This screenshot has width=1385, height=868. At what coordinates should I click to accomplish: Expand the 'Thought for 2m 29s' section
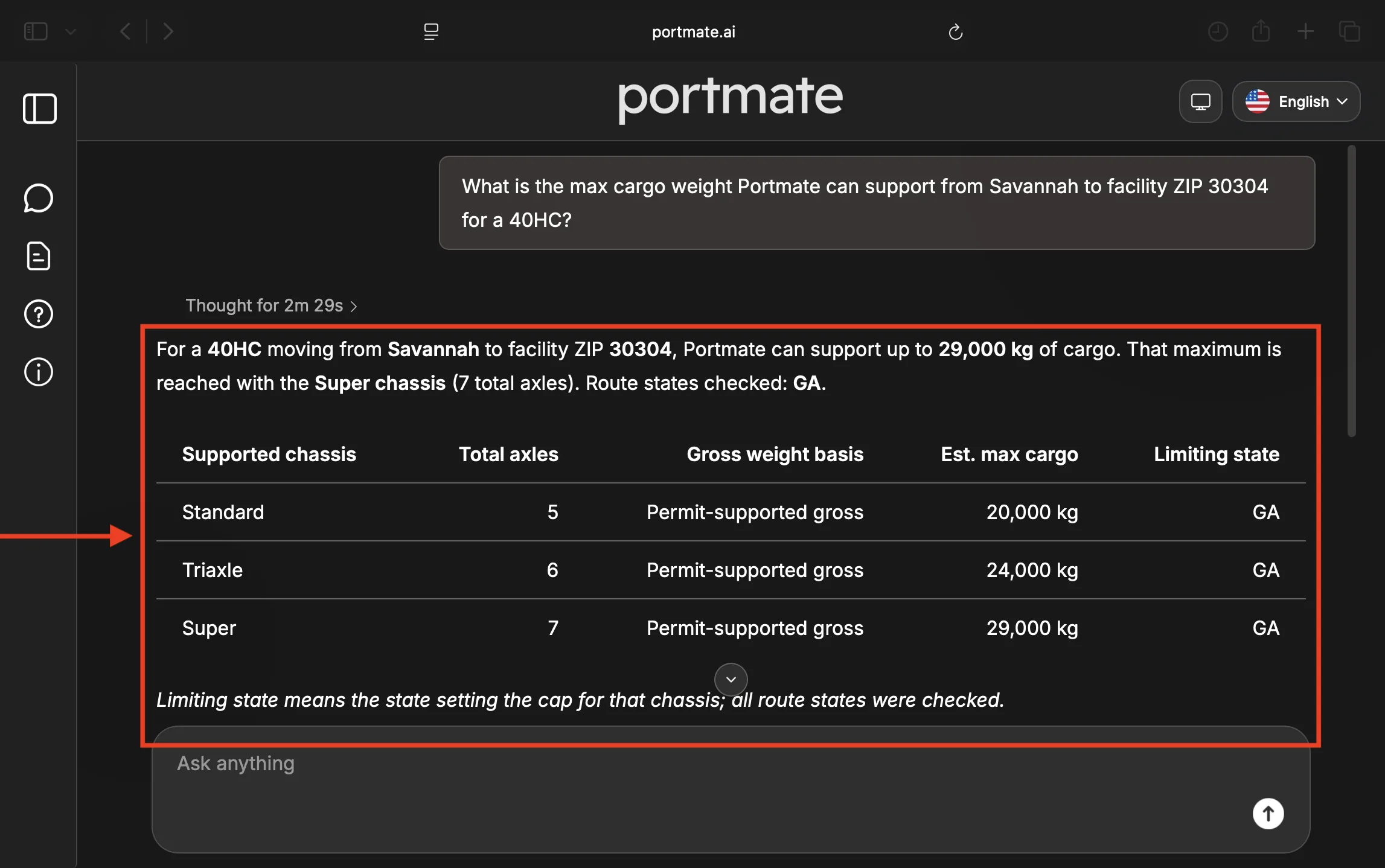pyautogui.click(x=271, y=305)
